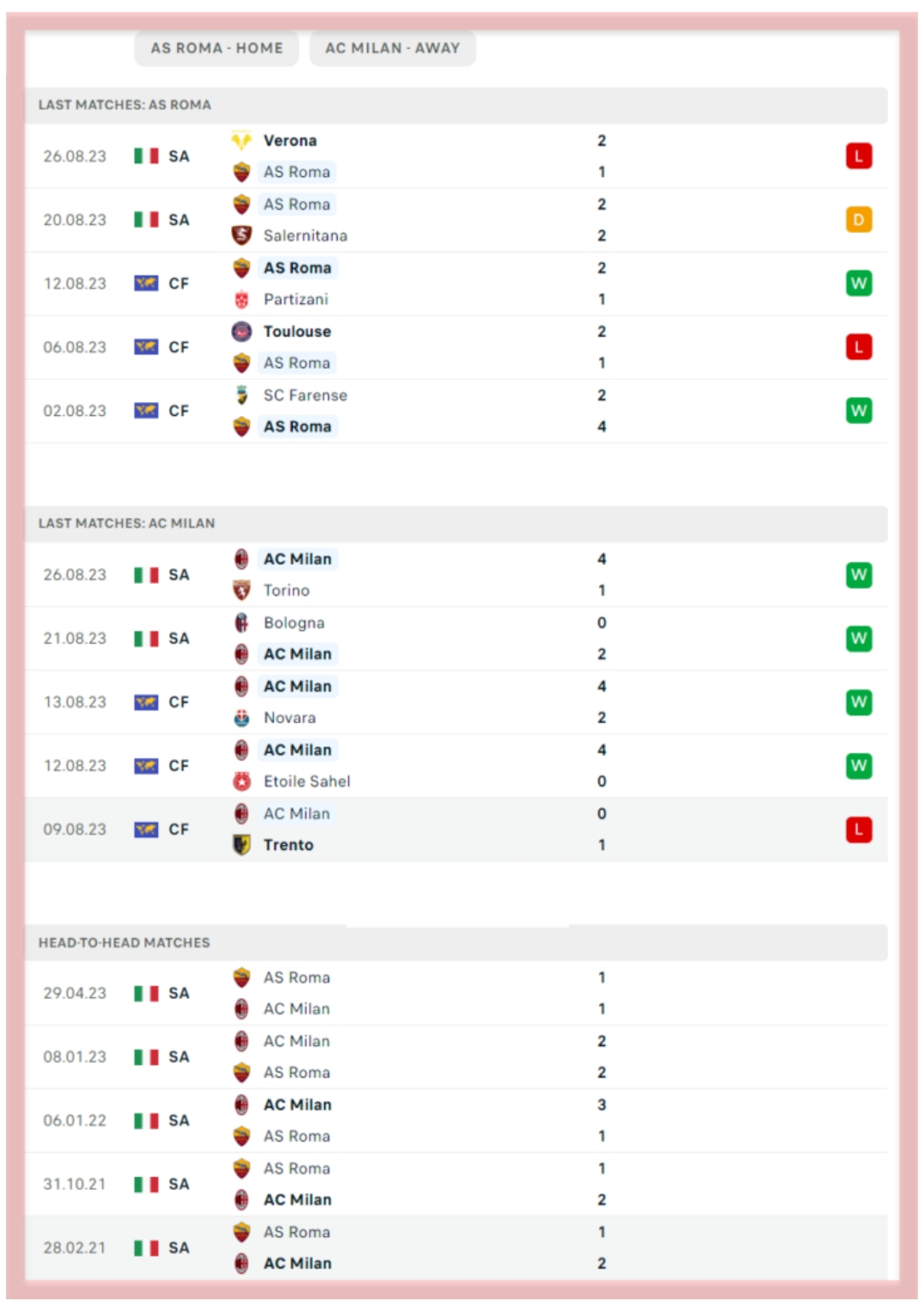Click the orange D badge for Salernitana match
The image size is (924, 1307).
pos(858,220)
